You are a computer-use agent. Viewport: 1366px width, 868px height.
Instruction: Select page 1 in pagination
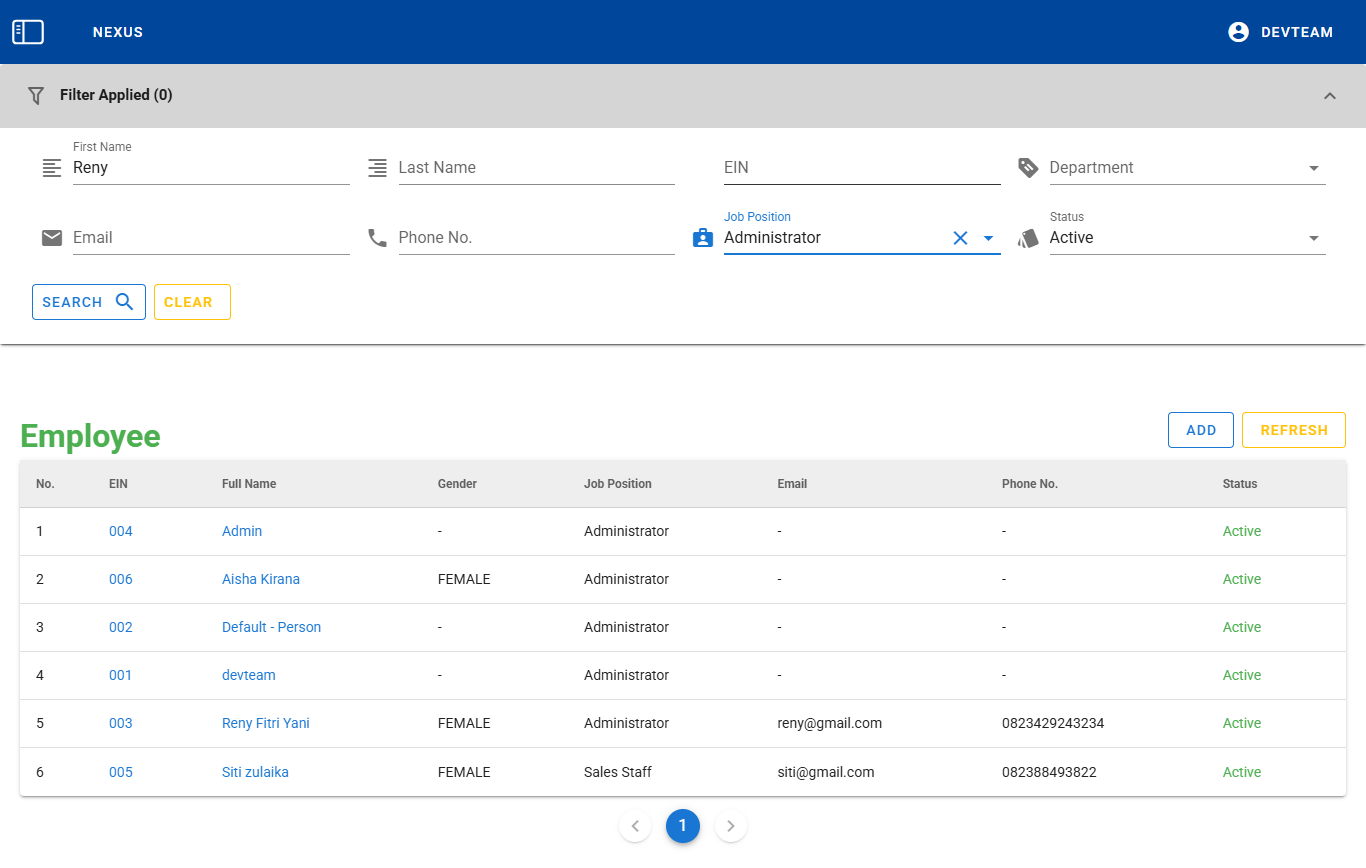683,825
